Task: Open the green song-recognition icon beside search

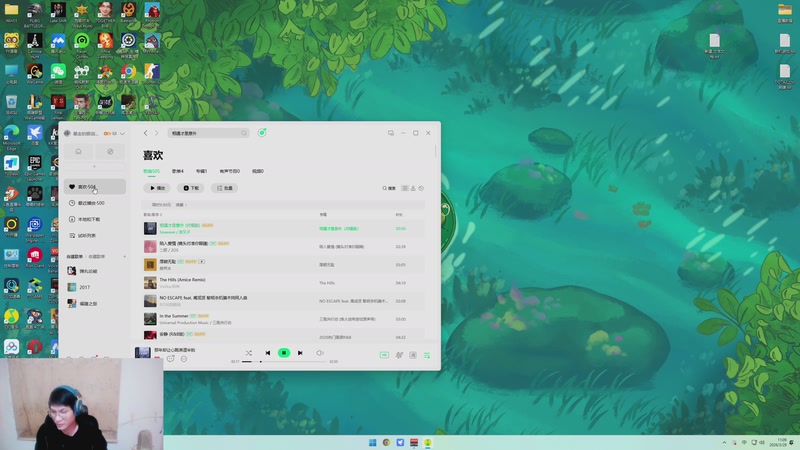Action: [x=262, y=133]
